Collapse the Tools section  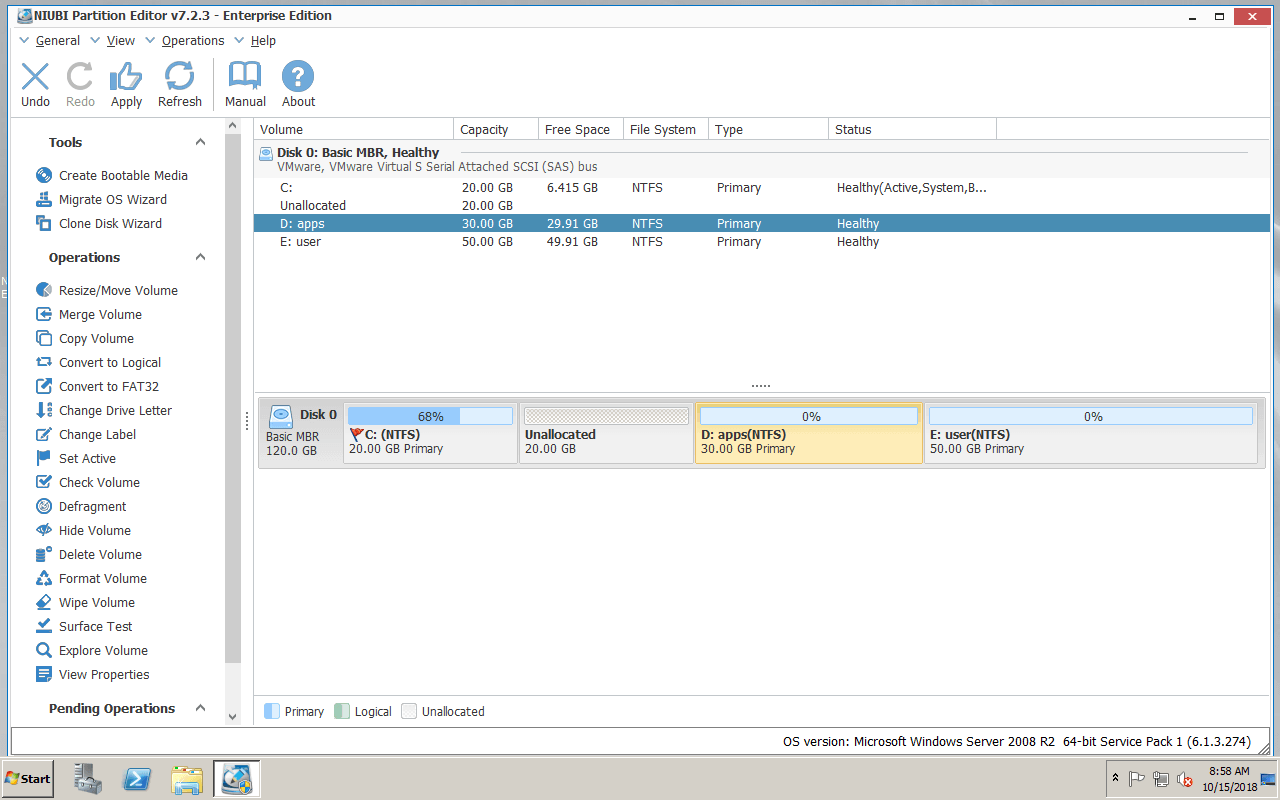pos(200,142)
